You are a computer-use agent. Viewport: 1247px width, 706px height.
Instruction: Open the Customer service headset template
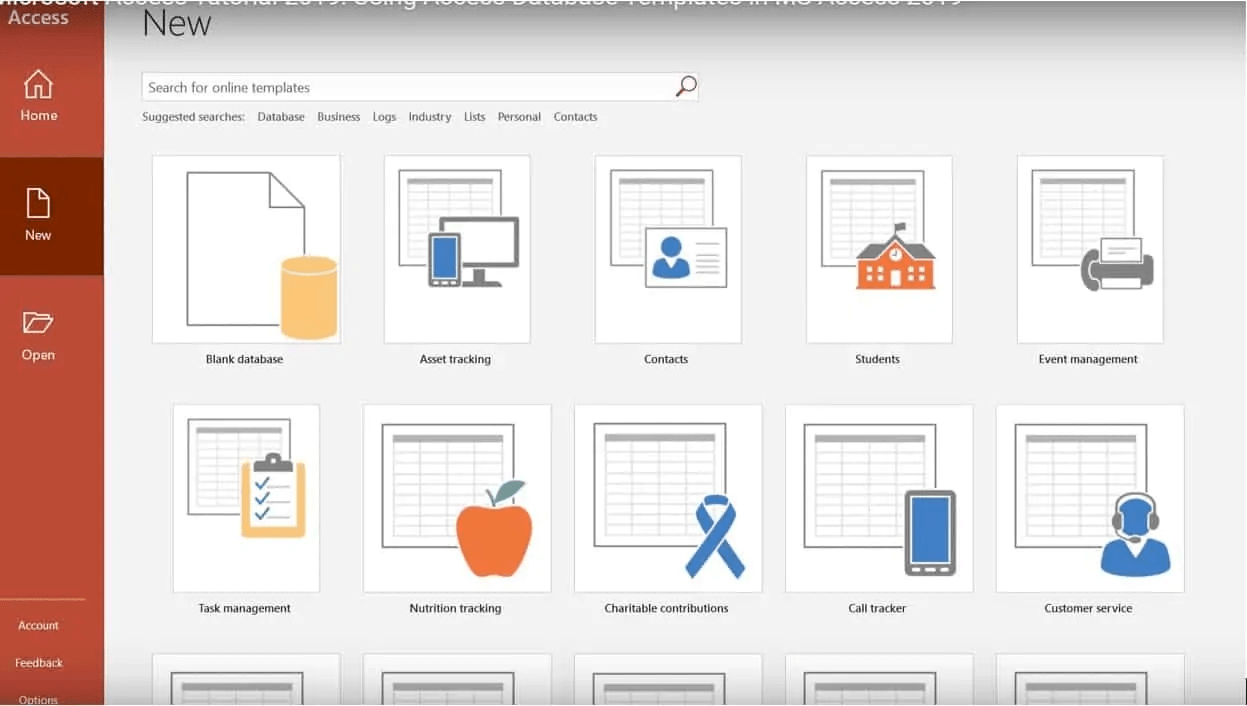(x=1090, y=498)
